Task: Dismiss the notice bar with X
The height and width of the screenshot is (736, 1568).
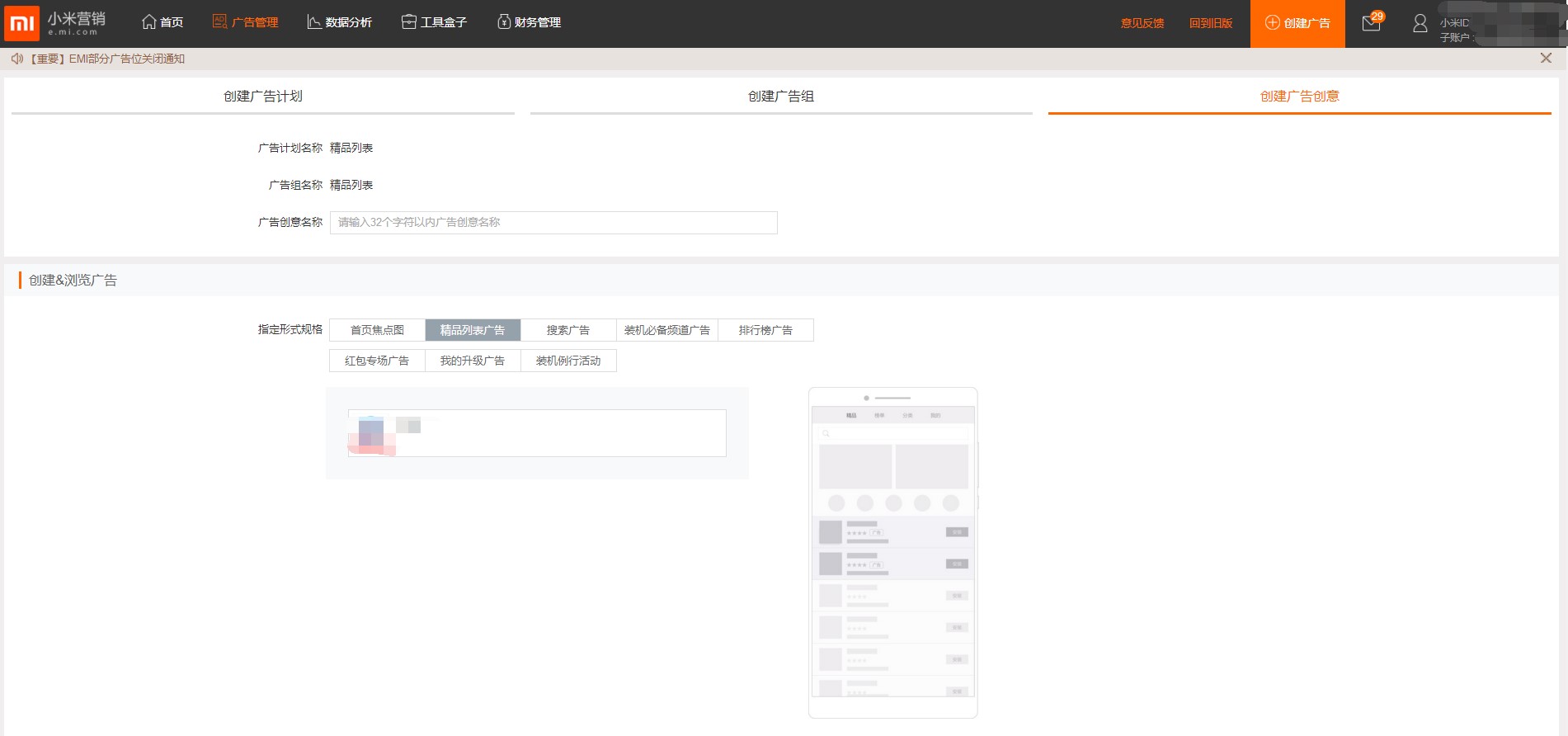Action: pos(1546,58)
